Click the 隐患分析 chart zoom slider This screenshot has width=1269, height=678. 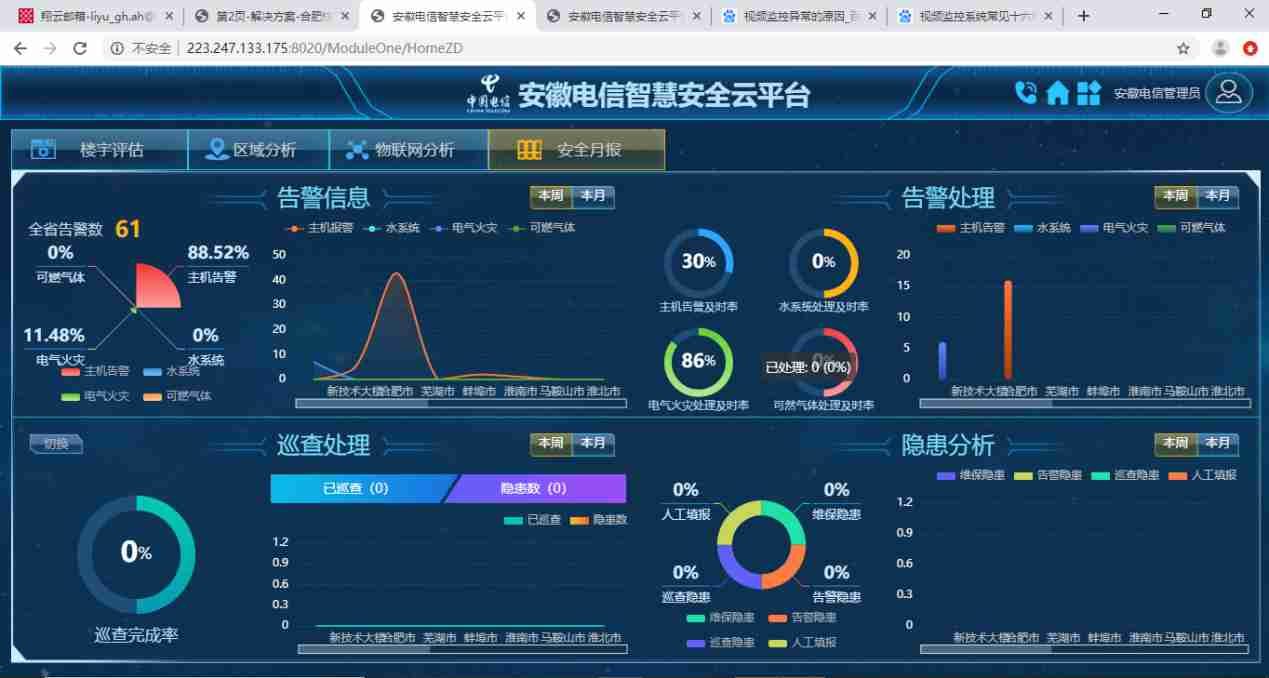(x=1085, y=649)
